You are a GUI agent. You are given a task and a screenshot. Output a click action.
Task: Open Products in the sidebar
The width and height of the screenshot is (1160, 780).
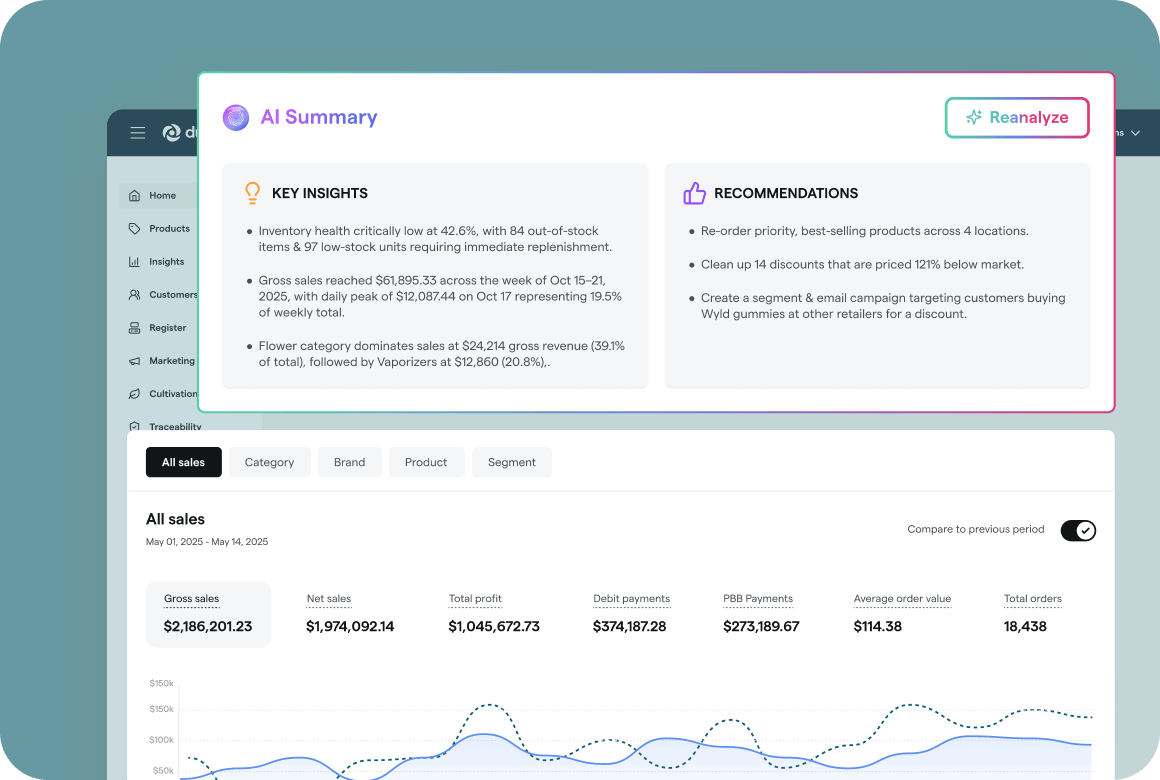pos(158,229)
